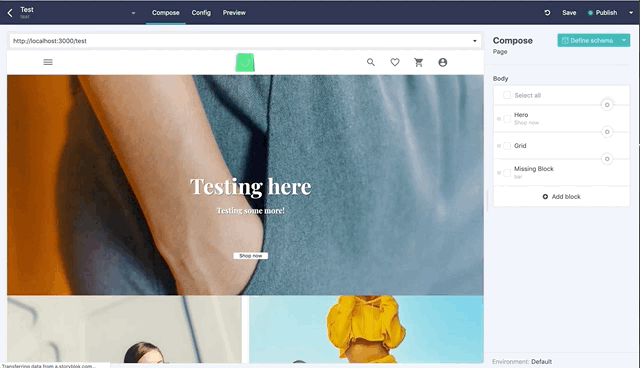Check the Grid block checkbox
Screen dimensions: 640x368
coord(507,146)
